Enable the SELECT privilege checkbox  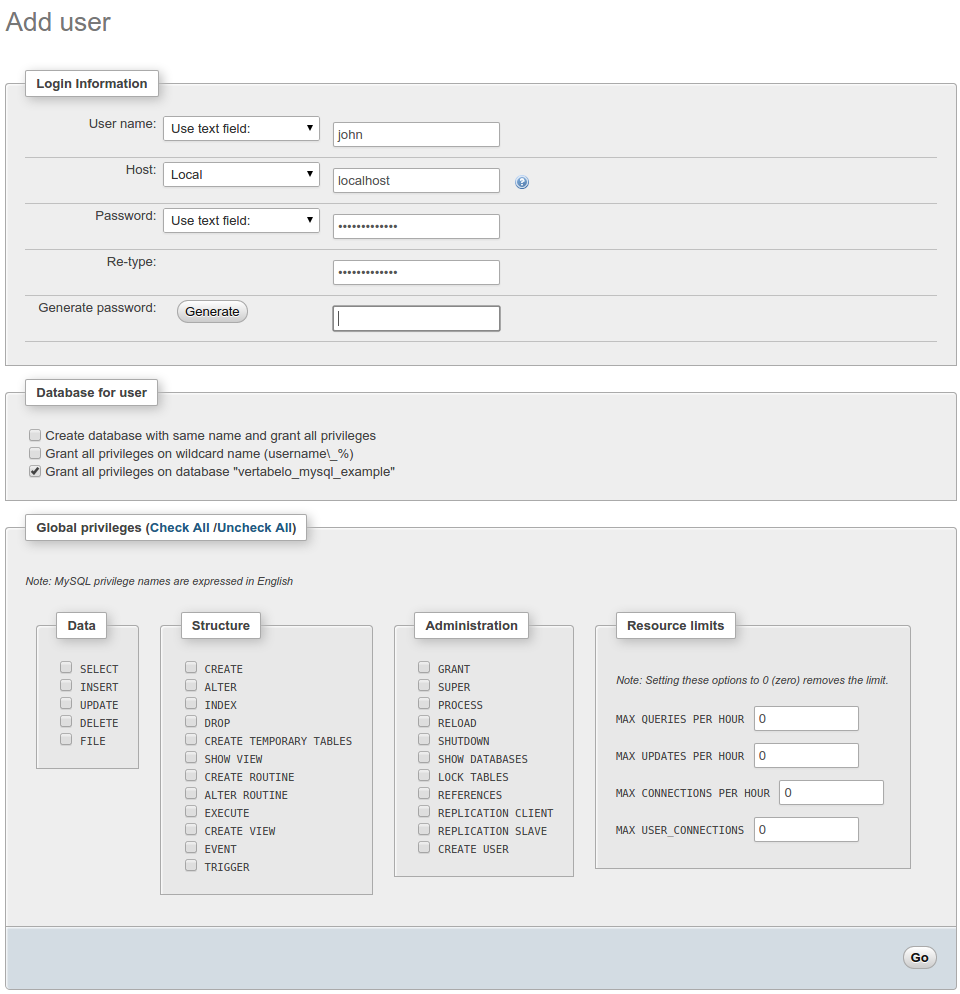pos(66,668)
